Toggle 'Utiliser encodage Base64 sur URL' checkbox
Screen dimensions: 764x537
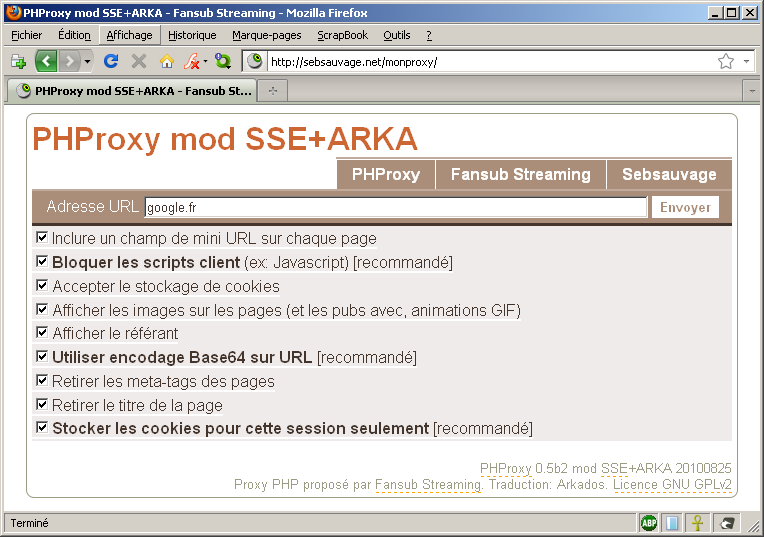(42, 357)
